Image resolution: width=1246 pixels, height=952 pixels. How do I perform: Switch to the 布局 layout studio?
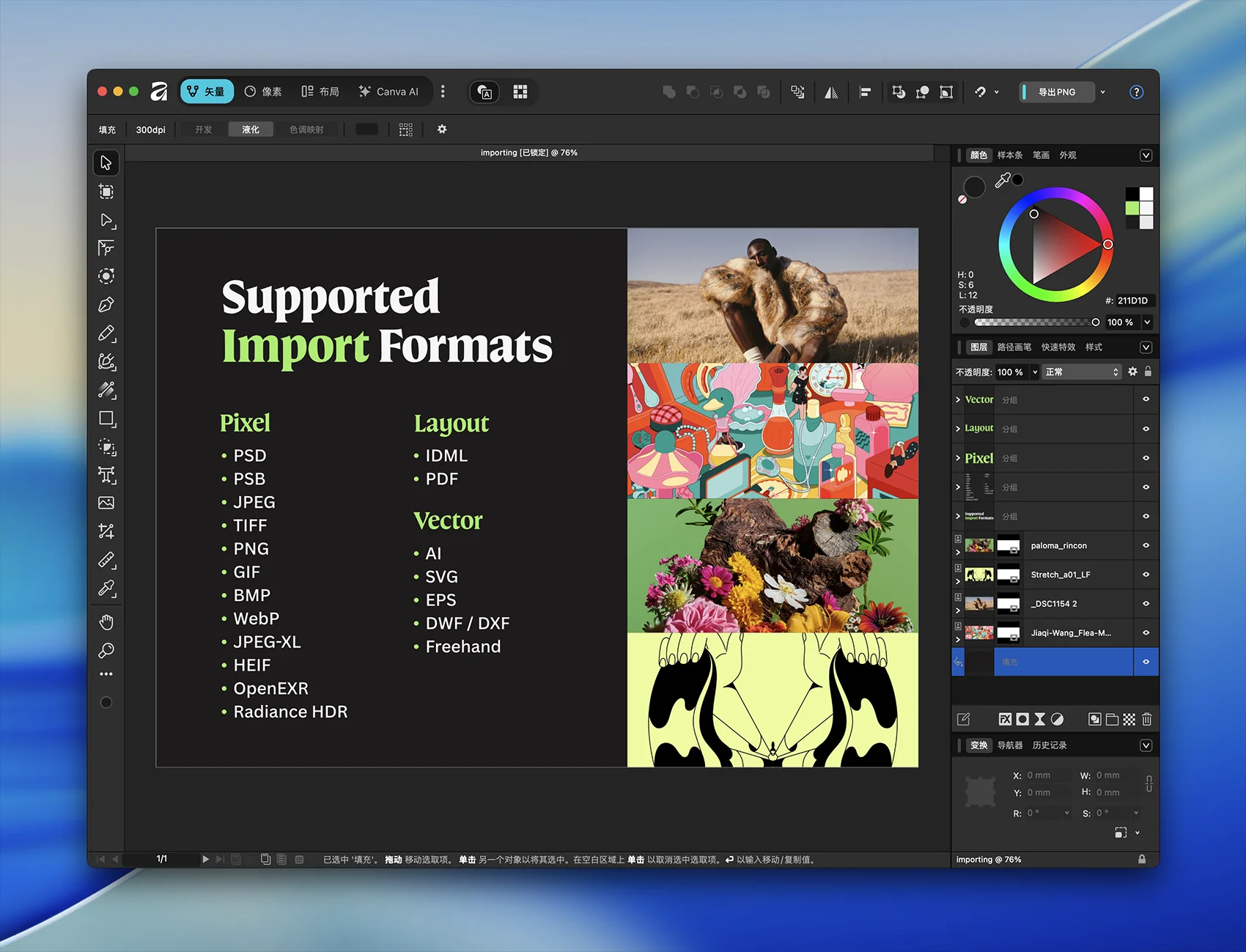click(320, 92)
